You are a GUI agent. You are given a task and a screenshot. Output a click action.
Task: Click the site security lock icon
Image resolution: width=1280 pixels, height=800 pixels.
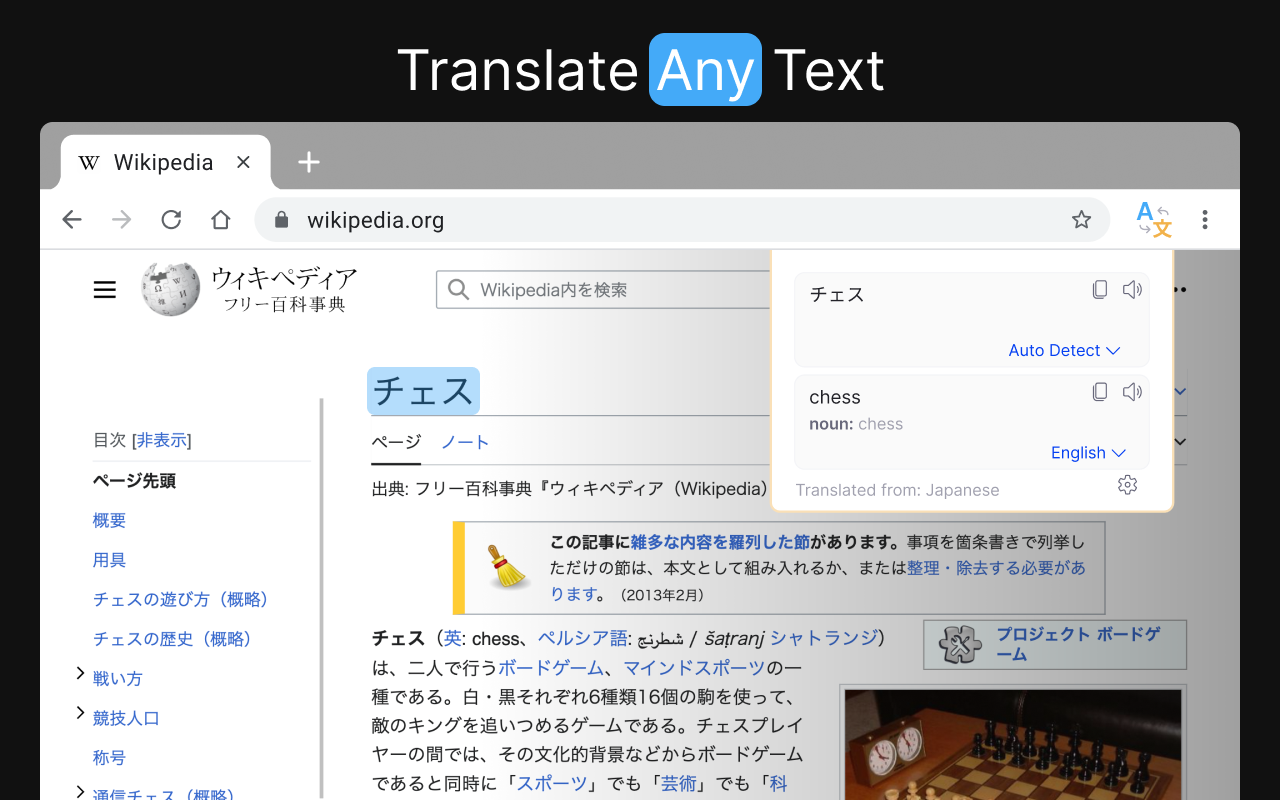point(280,219)
